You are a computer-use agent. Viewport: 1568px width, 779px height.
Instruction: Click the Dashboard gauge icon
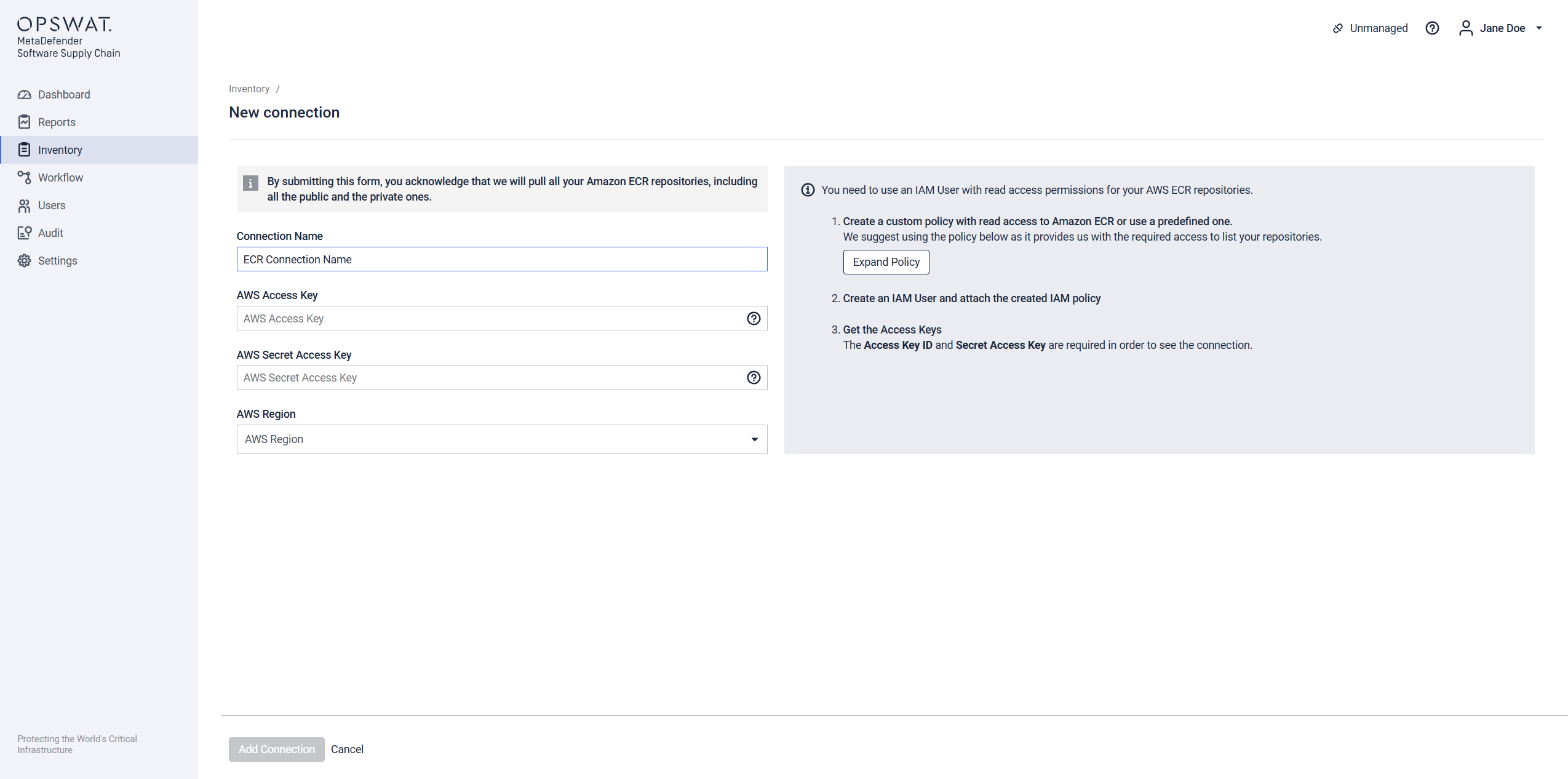click(24, 95)
